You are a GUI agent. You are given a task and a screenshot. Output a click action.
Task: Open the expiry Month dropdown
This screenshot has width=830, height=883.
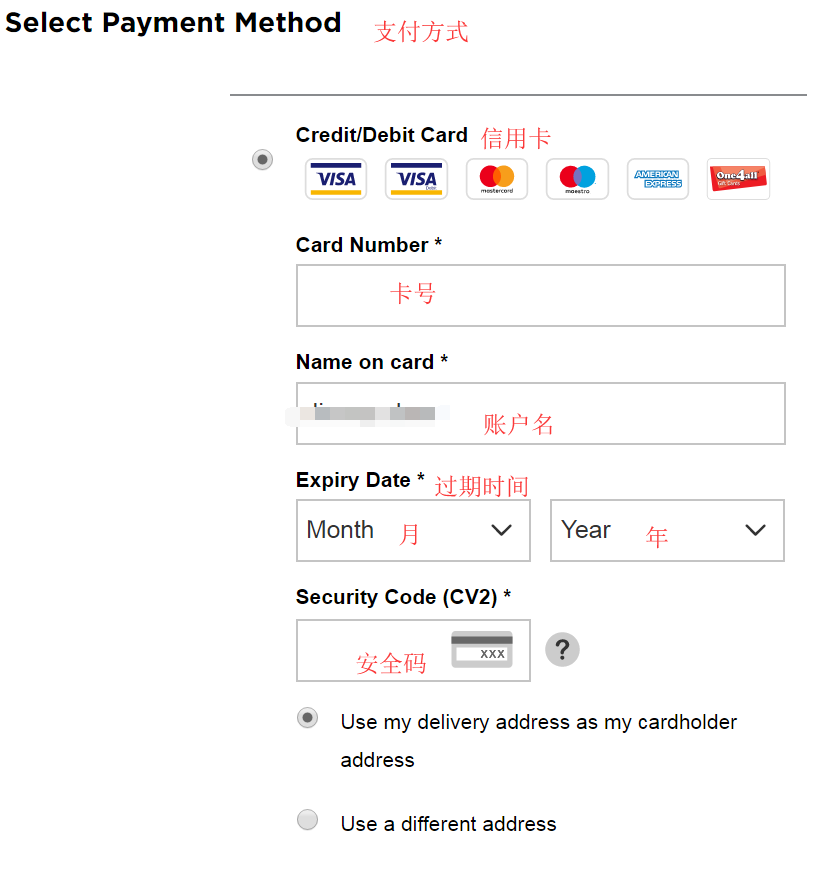coord(413,530)
